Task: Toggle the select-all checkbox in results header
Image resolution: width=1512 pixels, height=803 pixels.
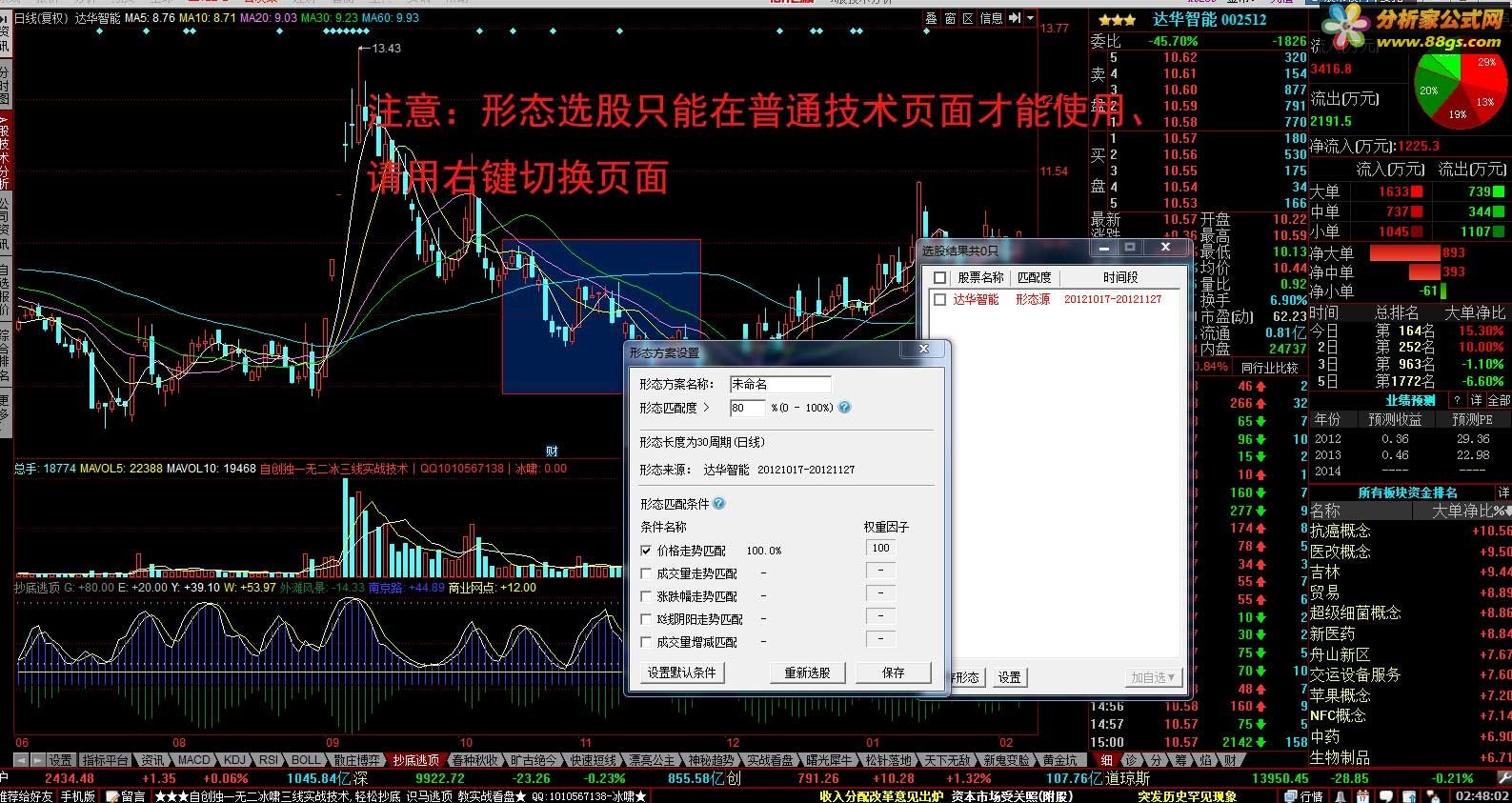Action: pyautogui.click(x=940, y=277)
